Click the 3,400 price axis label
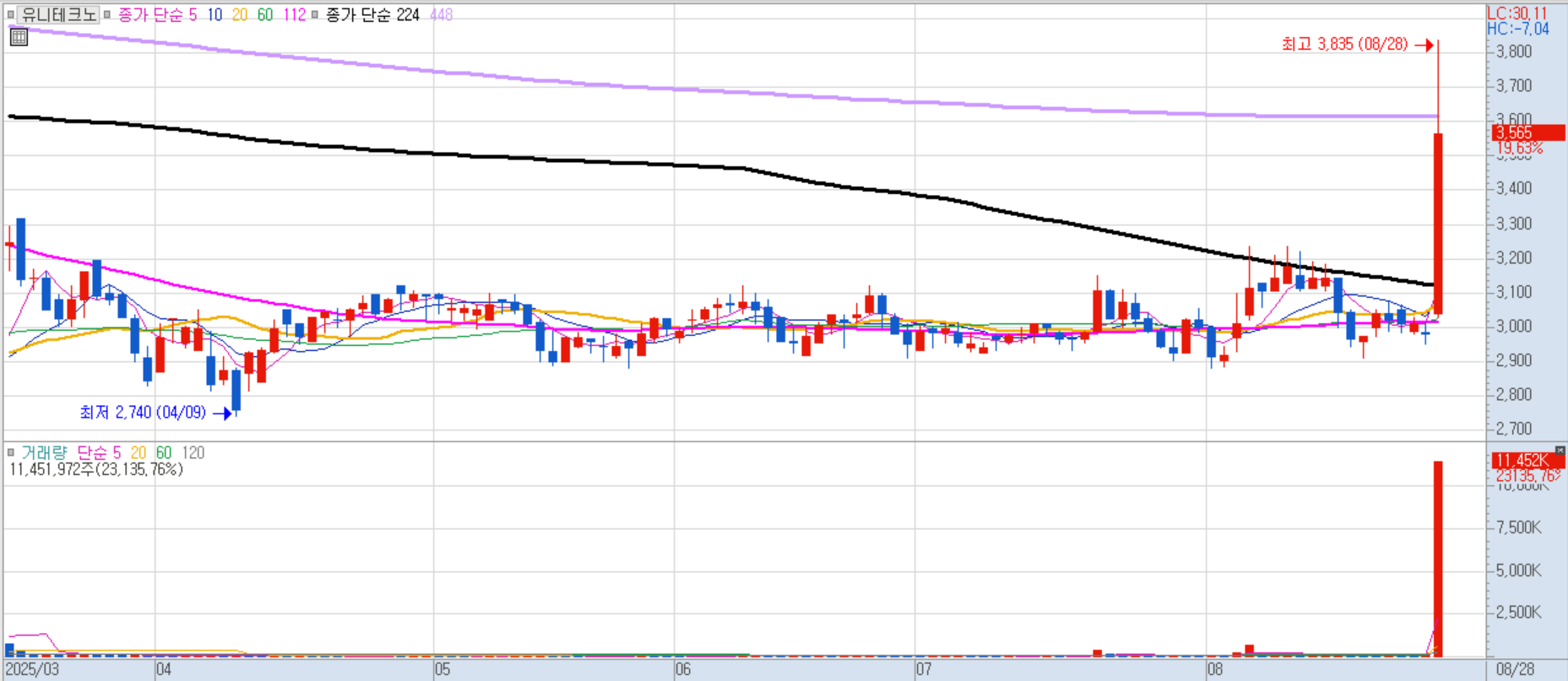The height and width of the screenshot is (681, 1568). coord(1513,188)
